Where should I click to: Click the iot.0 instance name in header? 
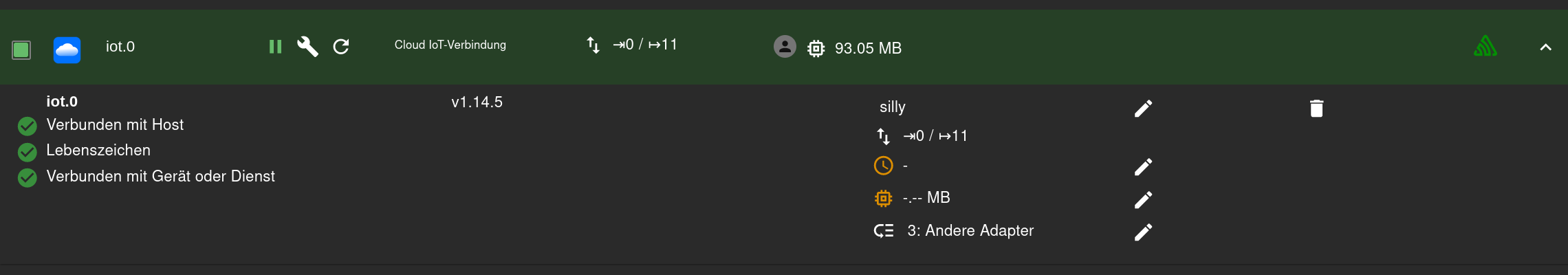pyautogui.click(x=120, y=47)
